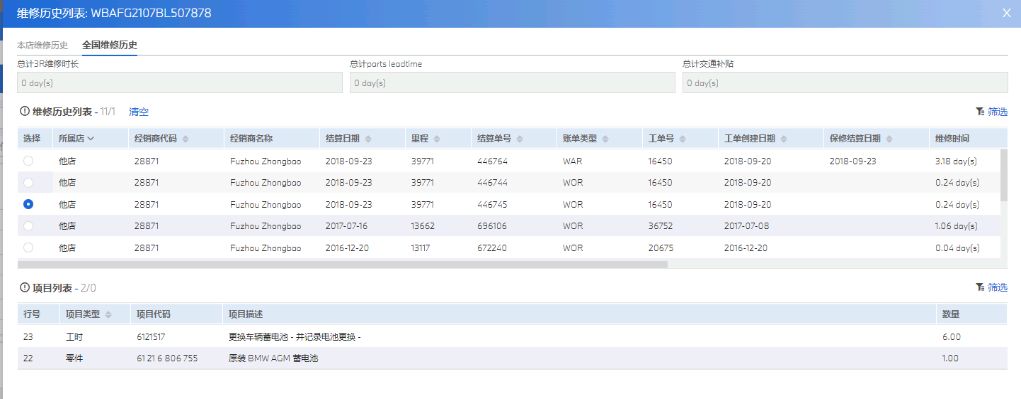The width and height of the screenshot is (1021, 399).
Task: Sort by 工单创建日期 column
Action: click(x=784, y=139)
